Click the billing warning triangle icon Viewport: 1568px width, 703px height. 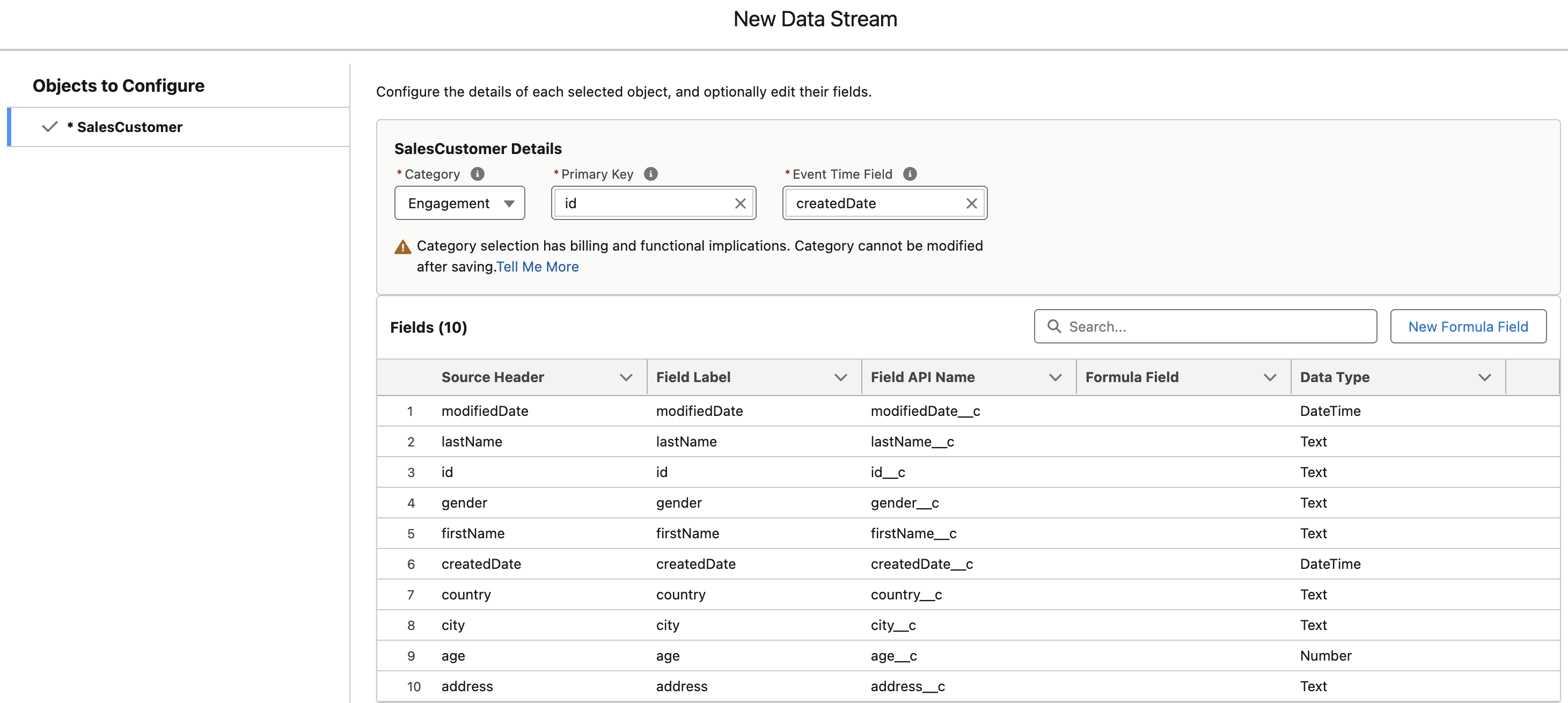402,246
